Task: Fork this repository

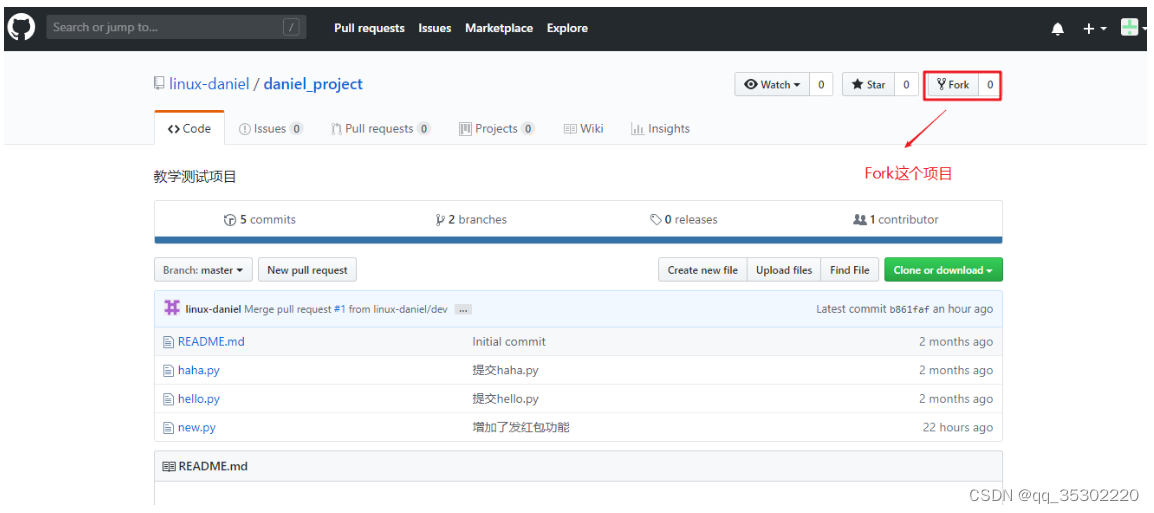Action: [x=953, y=85]
